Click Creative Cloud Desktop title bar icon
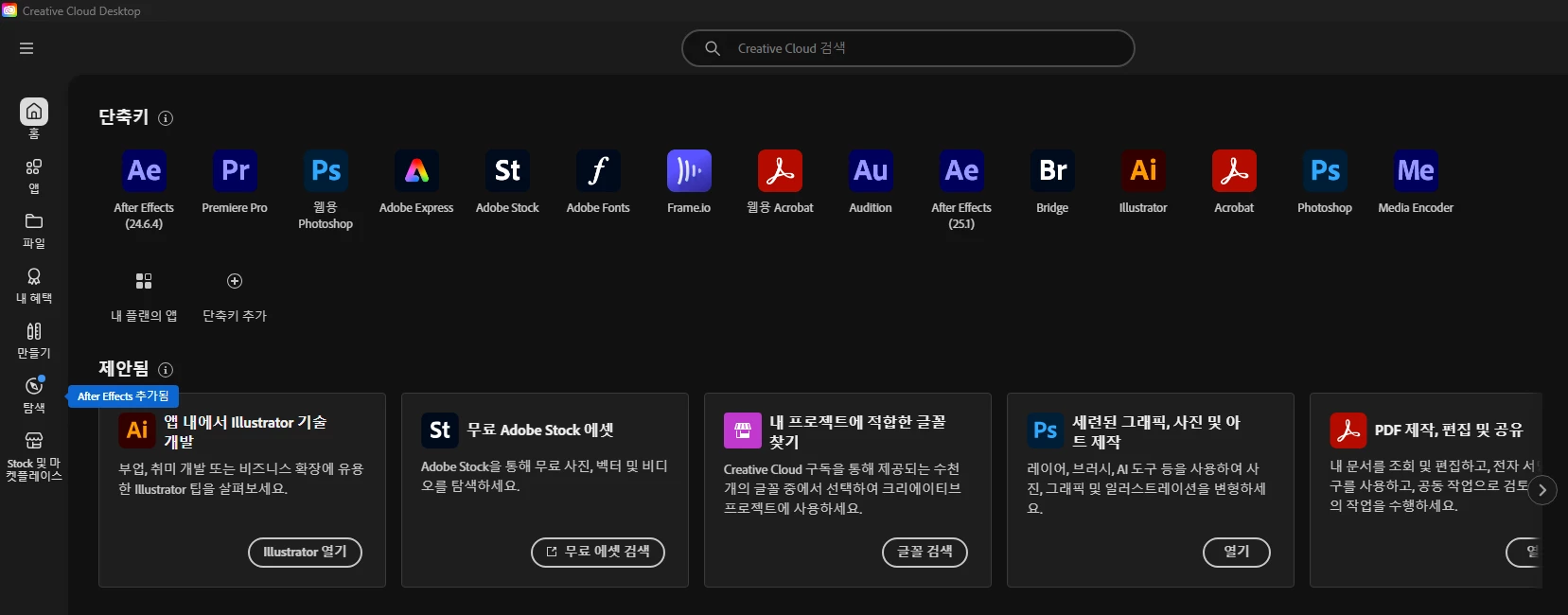Screen dimensions: 1568x615 [9, 10]
